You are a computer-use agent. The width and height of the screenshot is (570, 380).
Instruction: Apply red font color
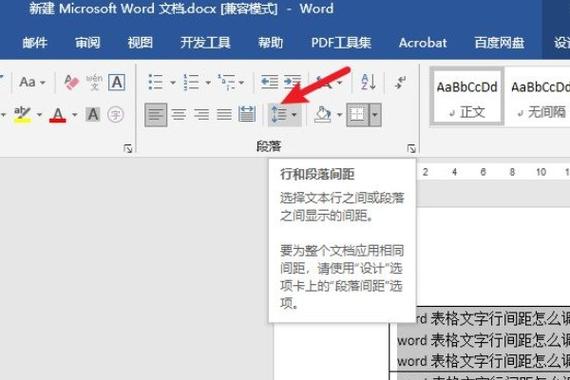[57, 115]
